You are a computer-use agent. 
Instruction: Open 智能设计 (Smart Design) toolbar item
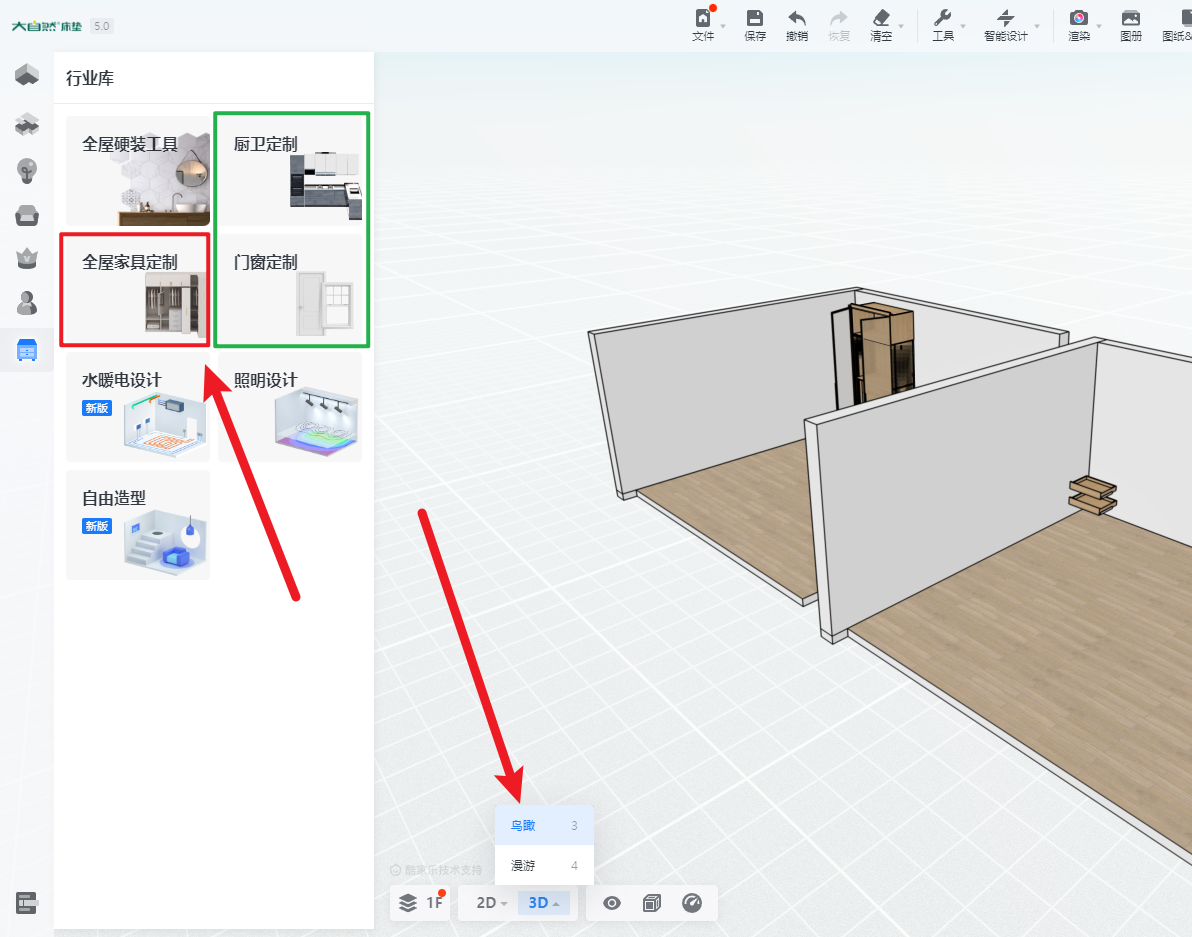pyautogui.click(x=1005, y=24)
